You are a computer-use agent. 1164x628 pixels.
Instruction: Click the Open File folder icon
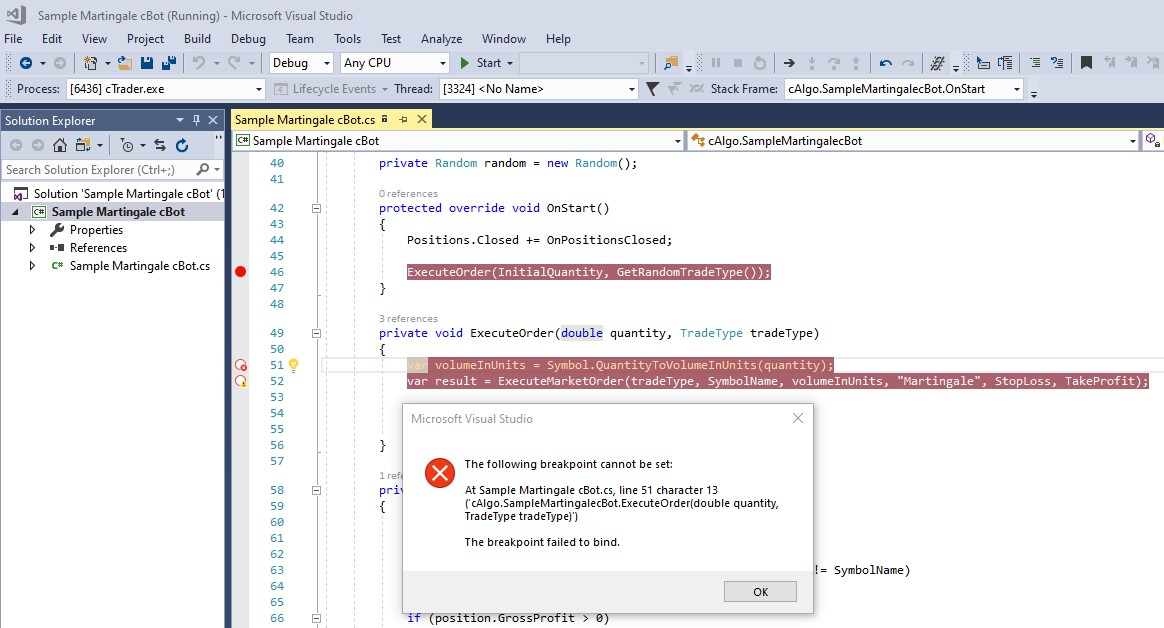pyautogui.click(x=125, y=63)
